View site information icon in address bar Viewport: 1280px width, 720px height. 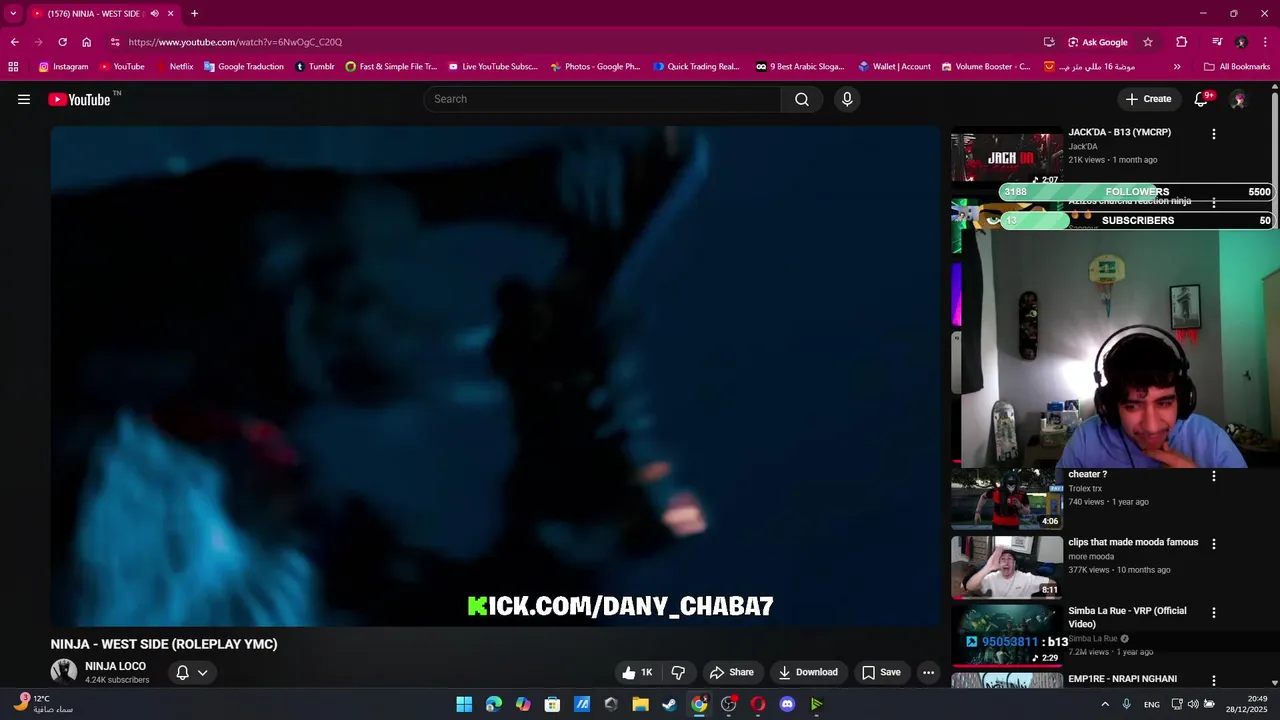pyautogui.click(x=115, y=42)
